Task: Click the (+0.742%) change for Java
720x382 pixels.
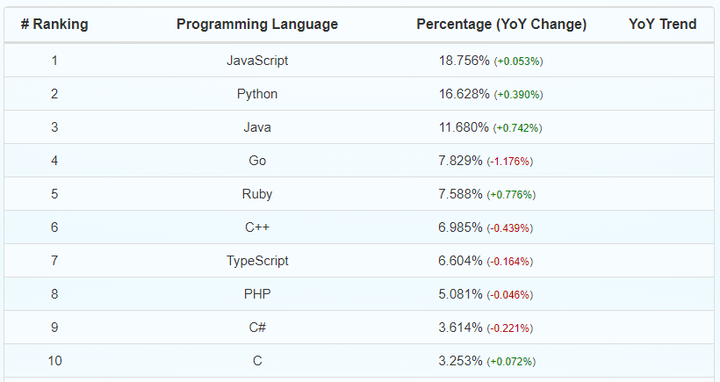Action: (x=518, y=128)
